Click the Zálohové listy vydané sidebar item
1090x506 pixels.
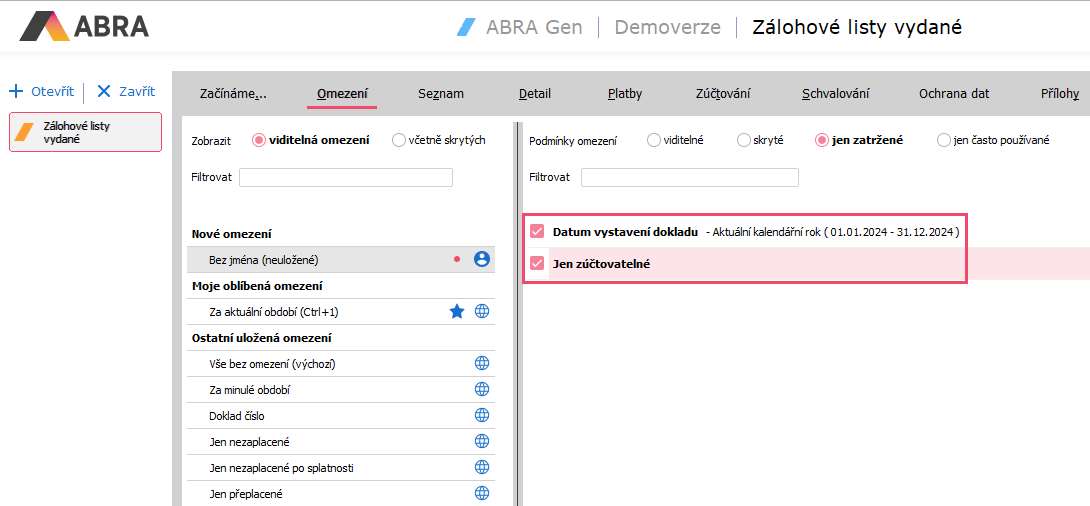[85, 132]
